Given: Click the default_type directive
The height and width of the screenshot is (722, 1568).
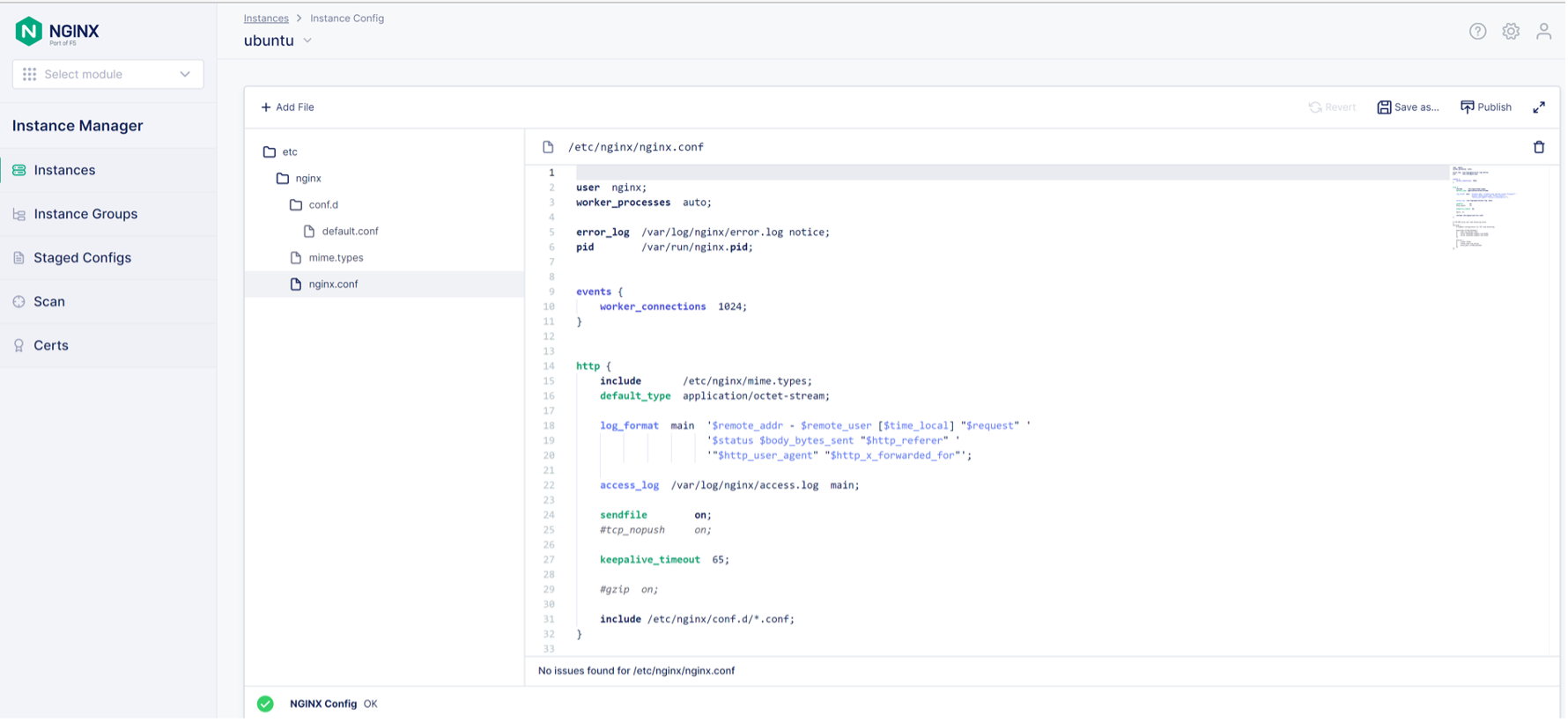Looking at the screenshot, I should (635, 397).
